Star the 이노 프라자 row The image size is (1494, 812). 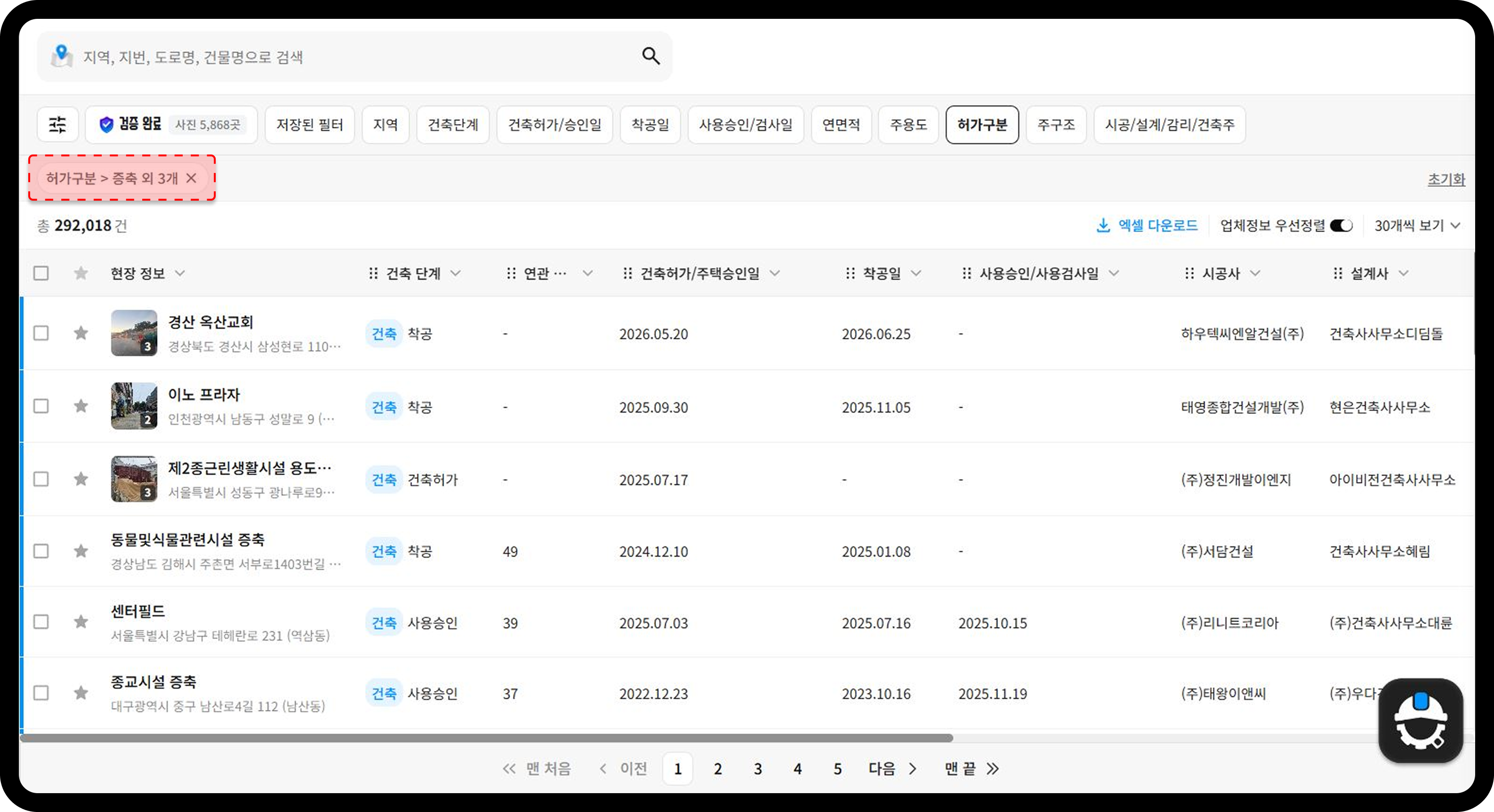click(x=81, y=406)
